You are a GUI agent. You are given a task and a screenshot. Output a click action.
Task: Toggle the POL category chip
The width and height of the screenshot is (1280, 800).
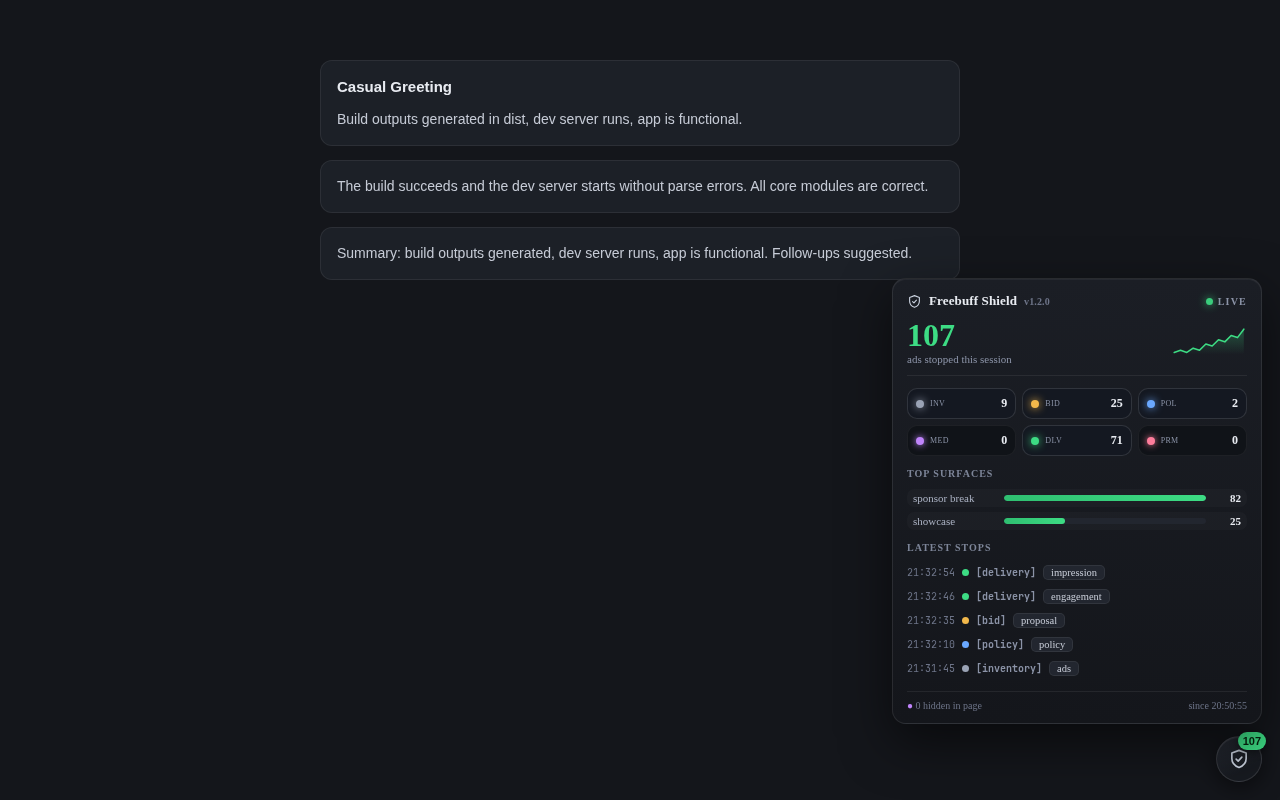pos(1192,403)
